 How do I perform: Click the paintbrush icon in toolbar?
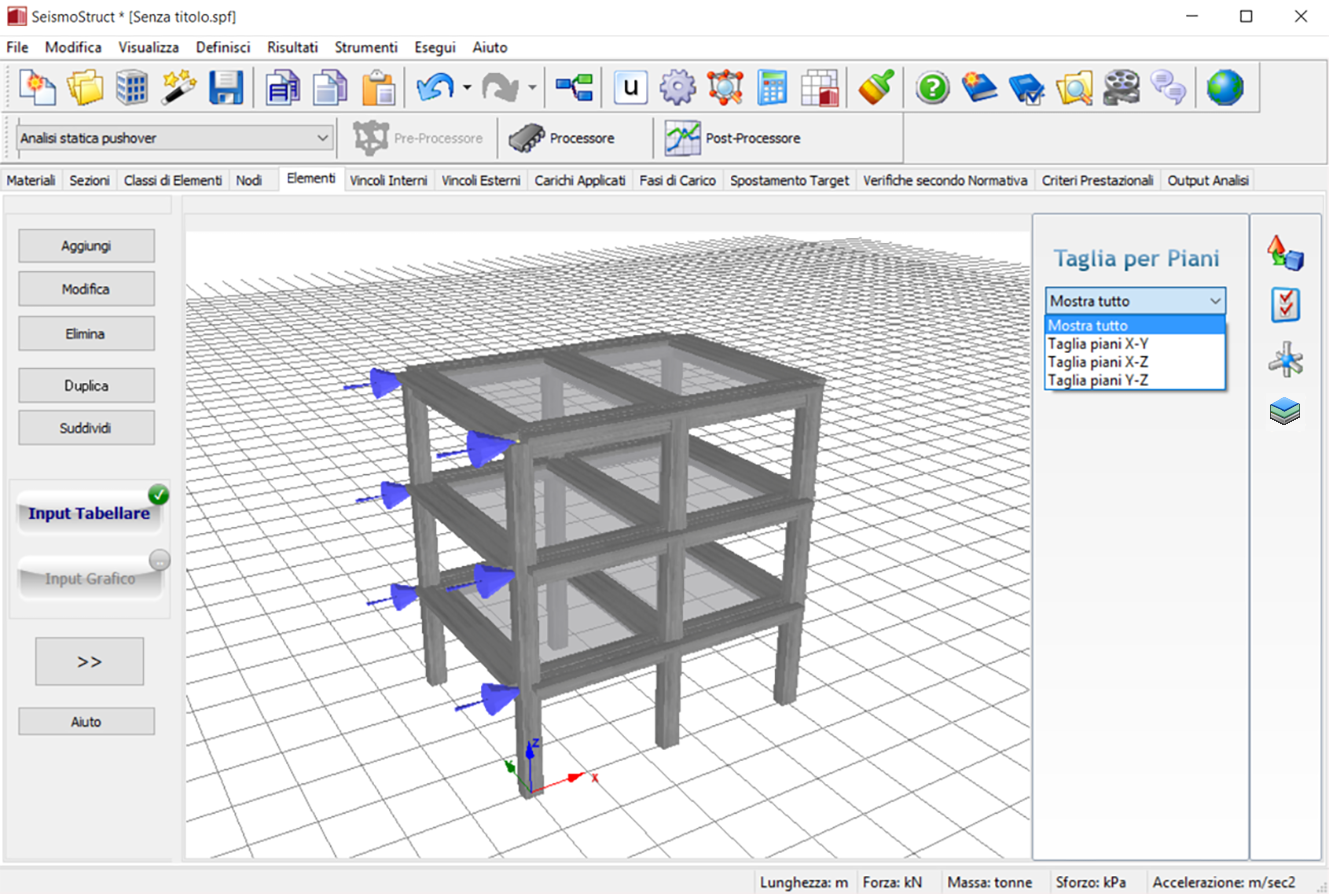tap(876, 88)
